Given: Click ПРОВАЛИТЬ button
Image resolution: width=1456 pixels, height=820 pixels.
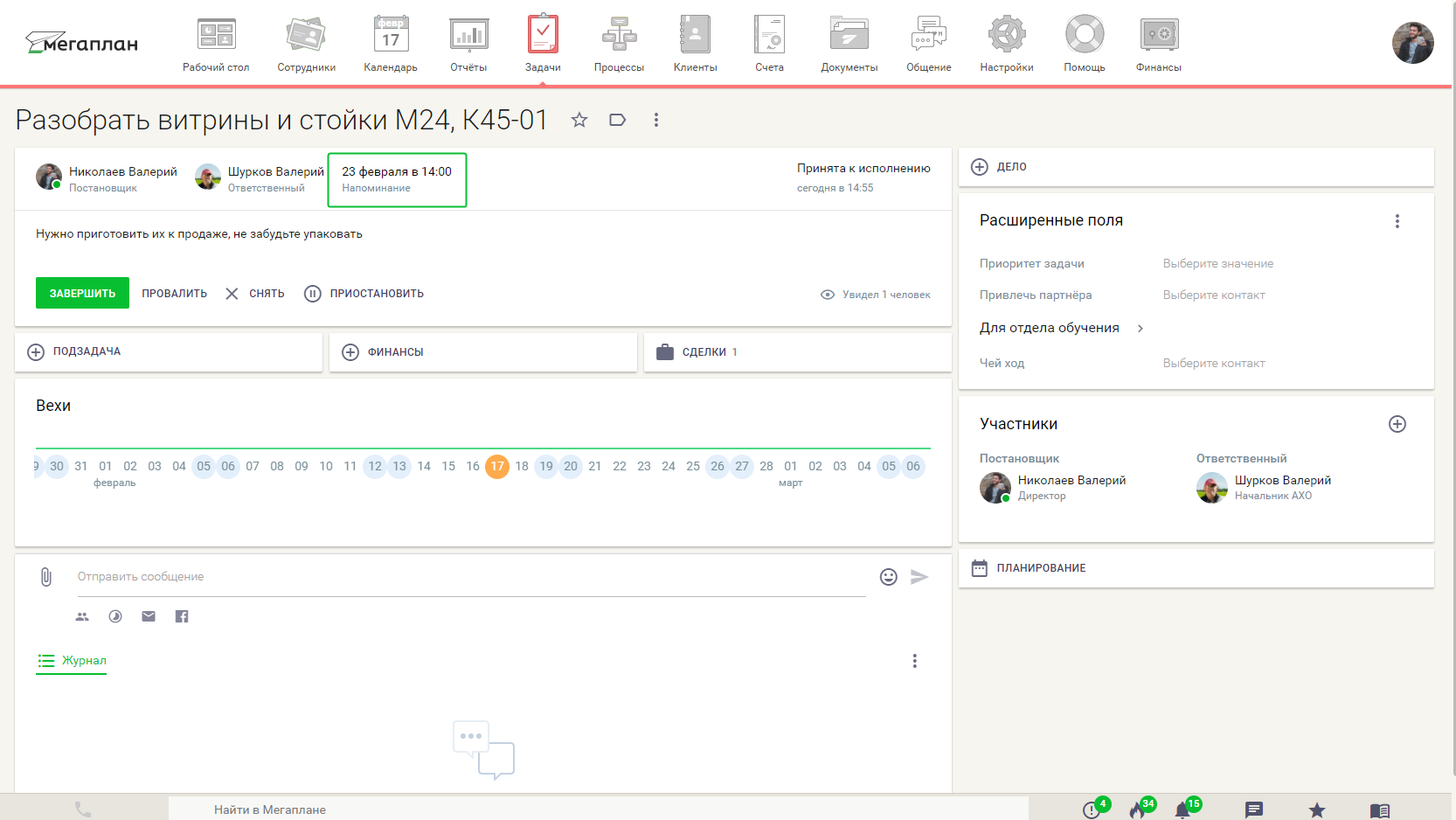Looking at the screenshot, I should (x=175, y=294).
